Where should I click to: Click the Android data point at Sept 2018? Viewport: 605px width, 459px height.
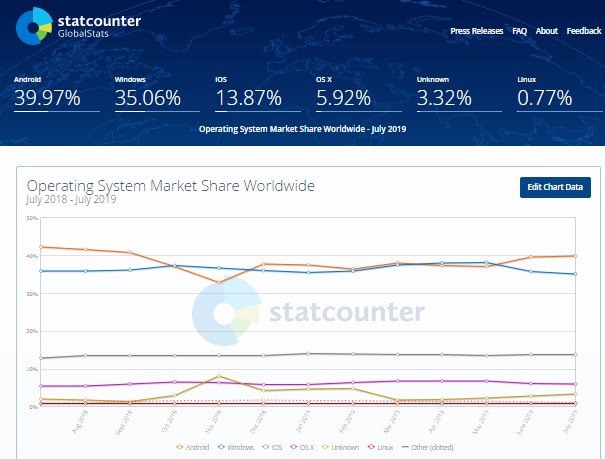pyautogui.click(x=130, y=252)
